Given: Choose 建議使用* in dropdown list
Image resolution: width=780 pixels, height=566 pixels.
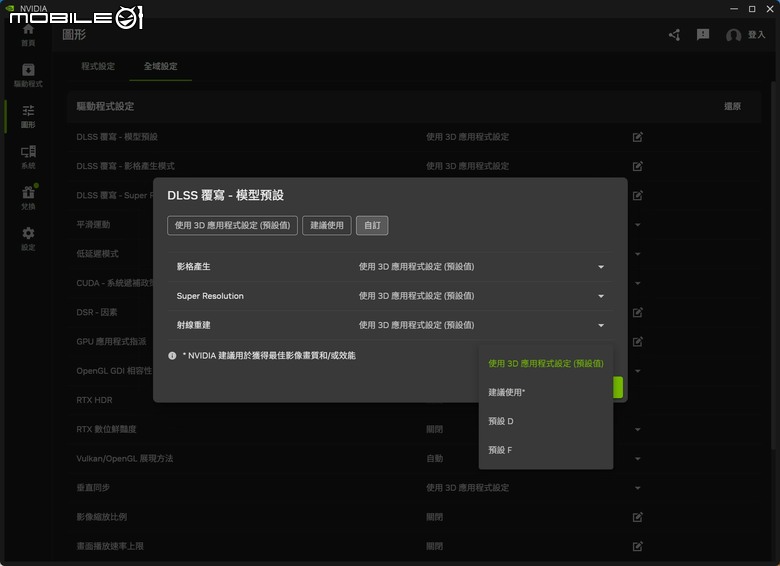Looking at the screenshot, I should [x=546, y=392].
